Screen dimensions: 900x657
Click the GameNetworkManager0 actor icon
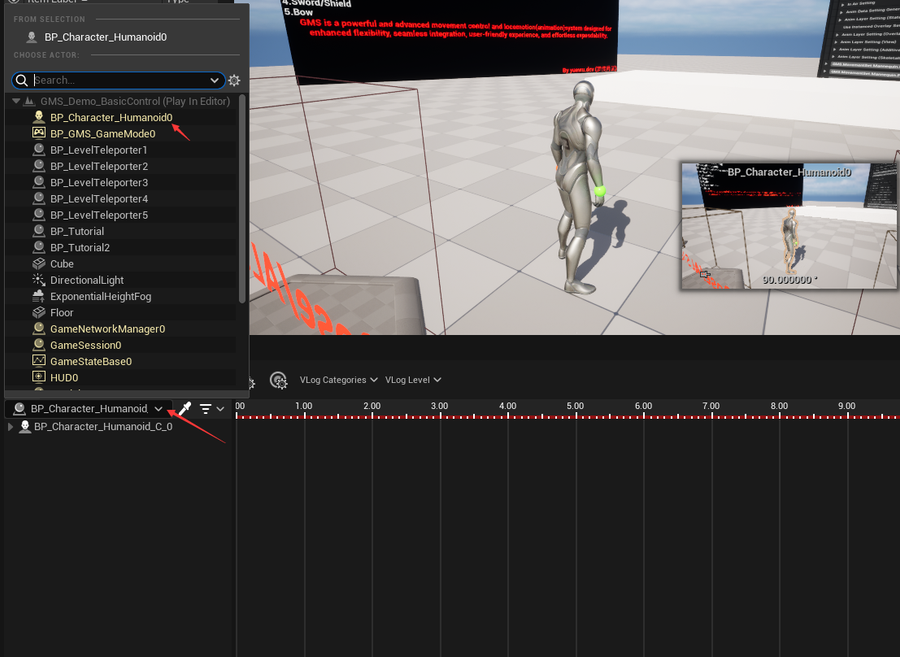[x=38, y=328]
